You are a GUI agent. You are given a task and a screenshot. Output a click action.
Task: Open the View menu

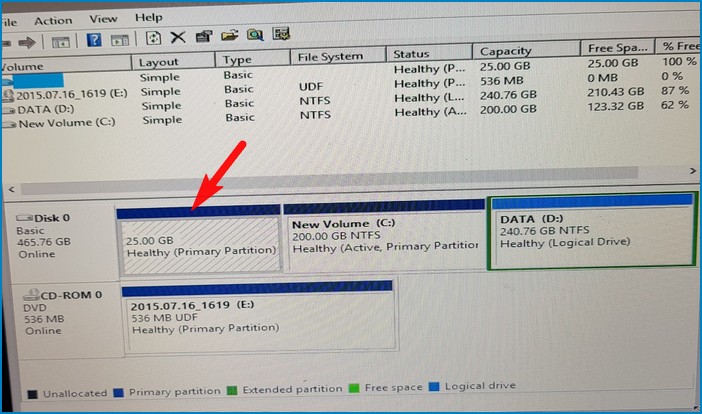pyautogui.click(x=103, y=19)
